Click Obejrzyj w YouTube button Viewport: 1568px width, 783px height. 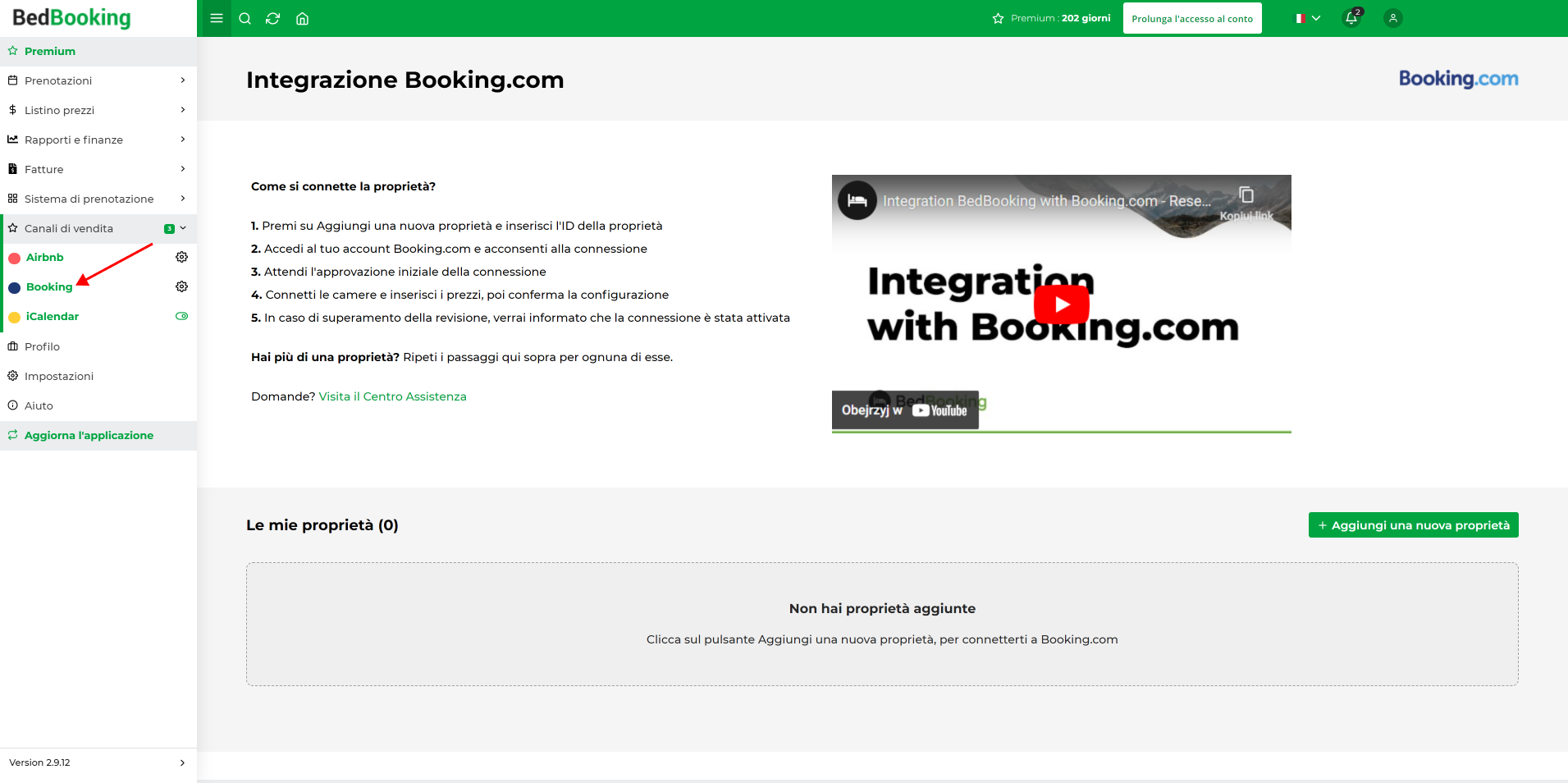(x=905, y=410)
